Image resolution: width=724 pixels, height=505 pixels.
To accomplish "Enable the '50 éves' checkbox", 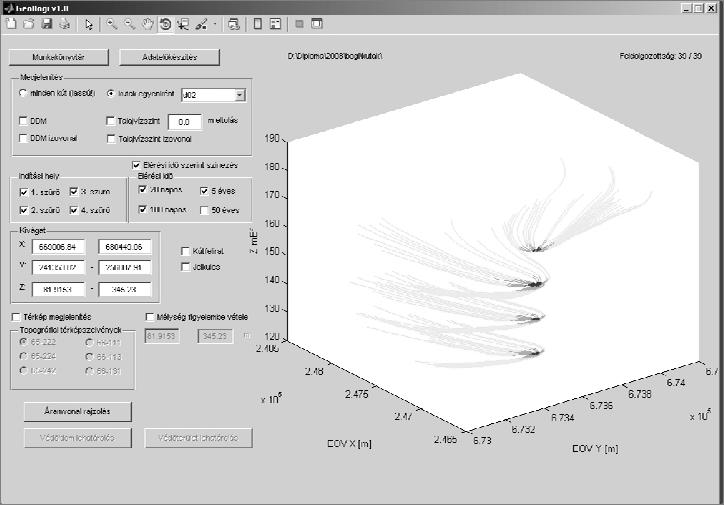I will click(x=204, y=210).
